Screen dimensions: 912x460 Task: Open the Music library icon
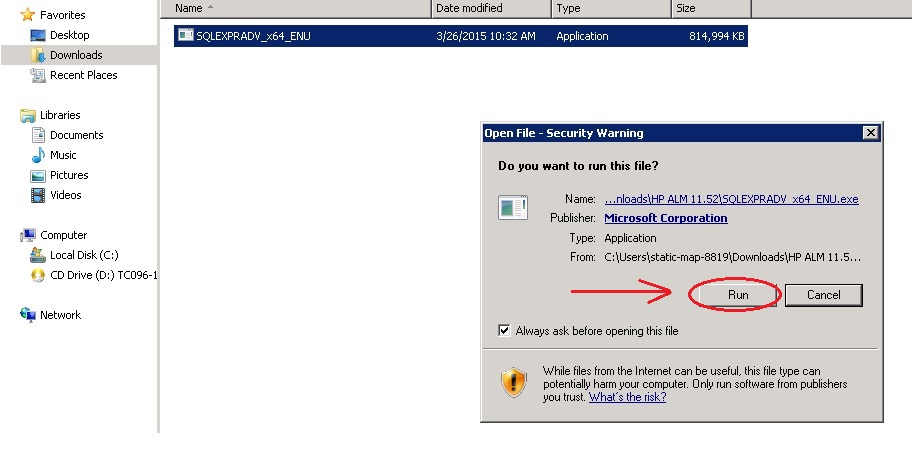click(x=38, y=155)
